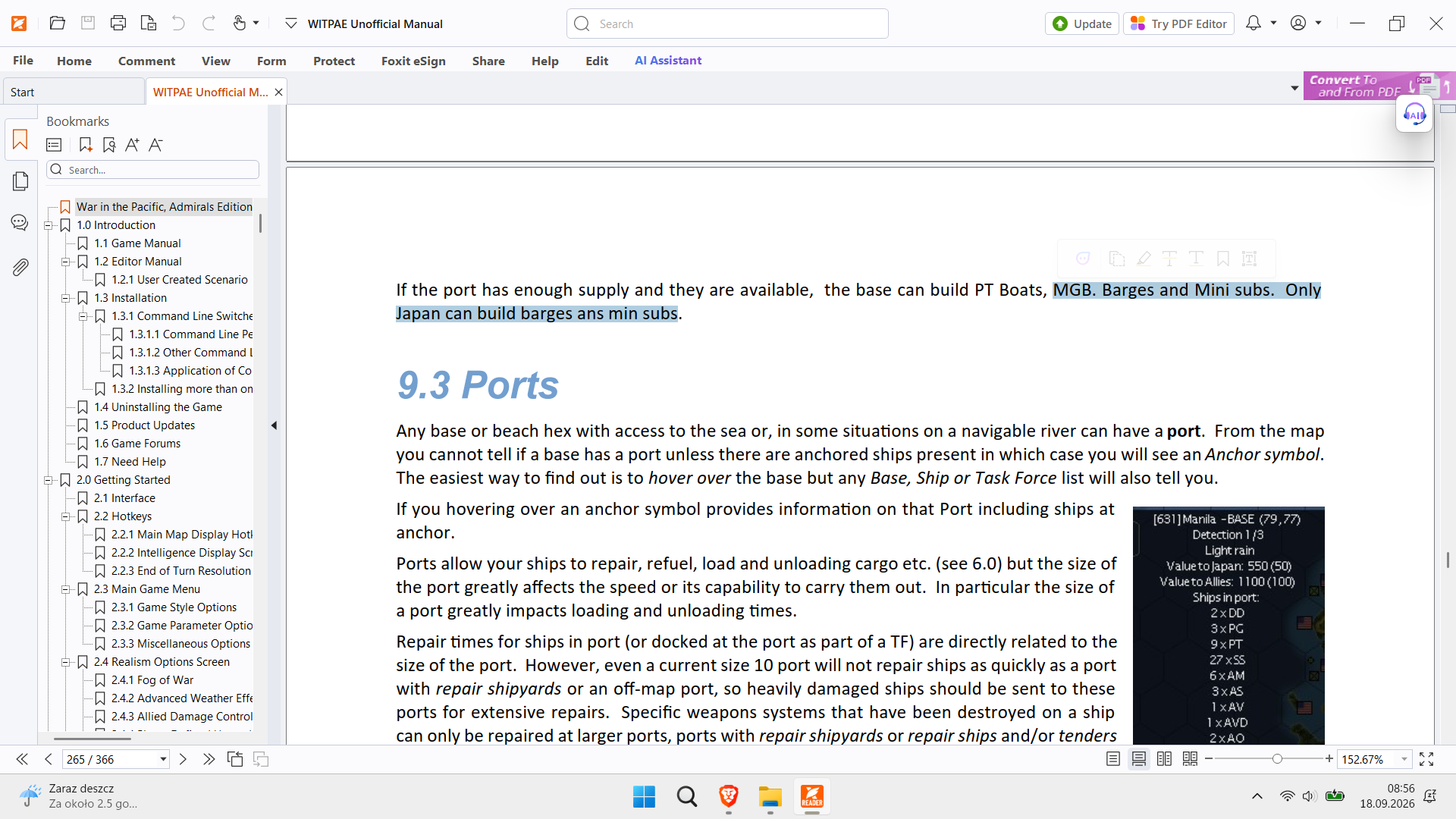Switch to the Start document tab
This screenshot has width=1456, height=819.
click(74, 92)
